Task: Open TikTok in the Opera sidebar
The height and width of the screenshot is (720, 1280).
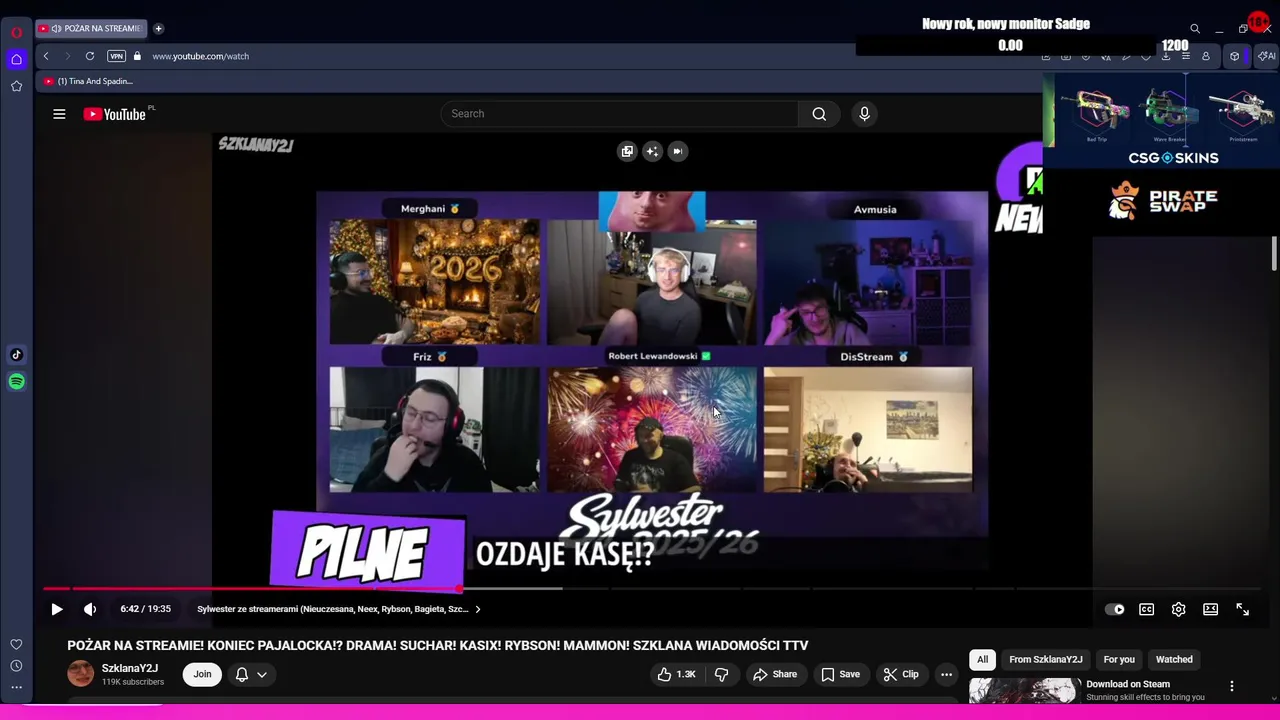Action: (16, 355)
